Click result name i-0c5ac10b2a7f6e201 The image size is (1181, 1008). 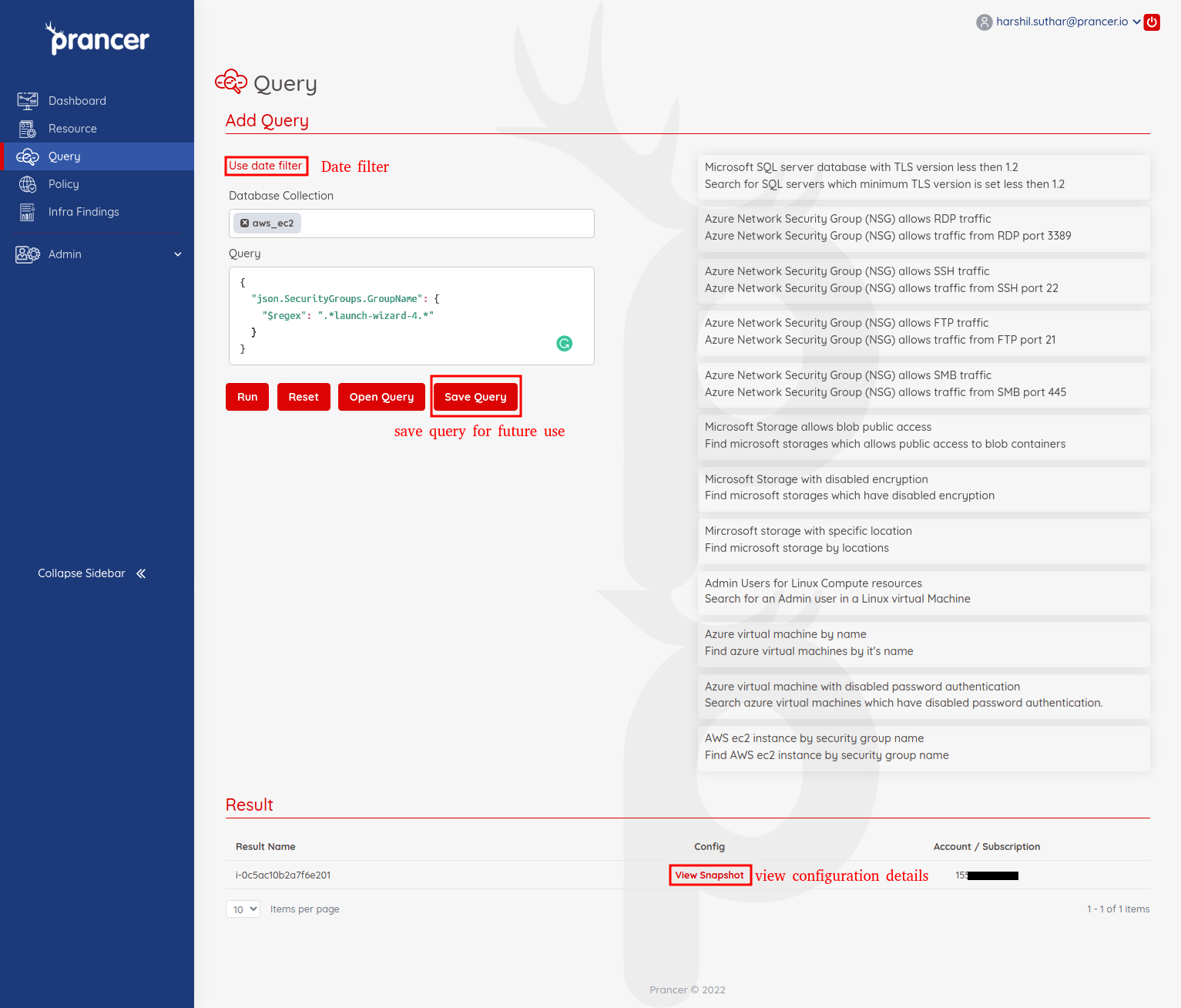[283, 875]
